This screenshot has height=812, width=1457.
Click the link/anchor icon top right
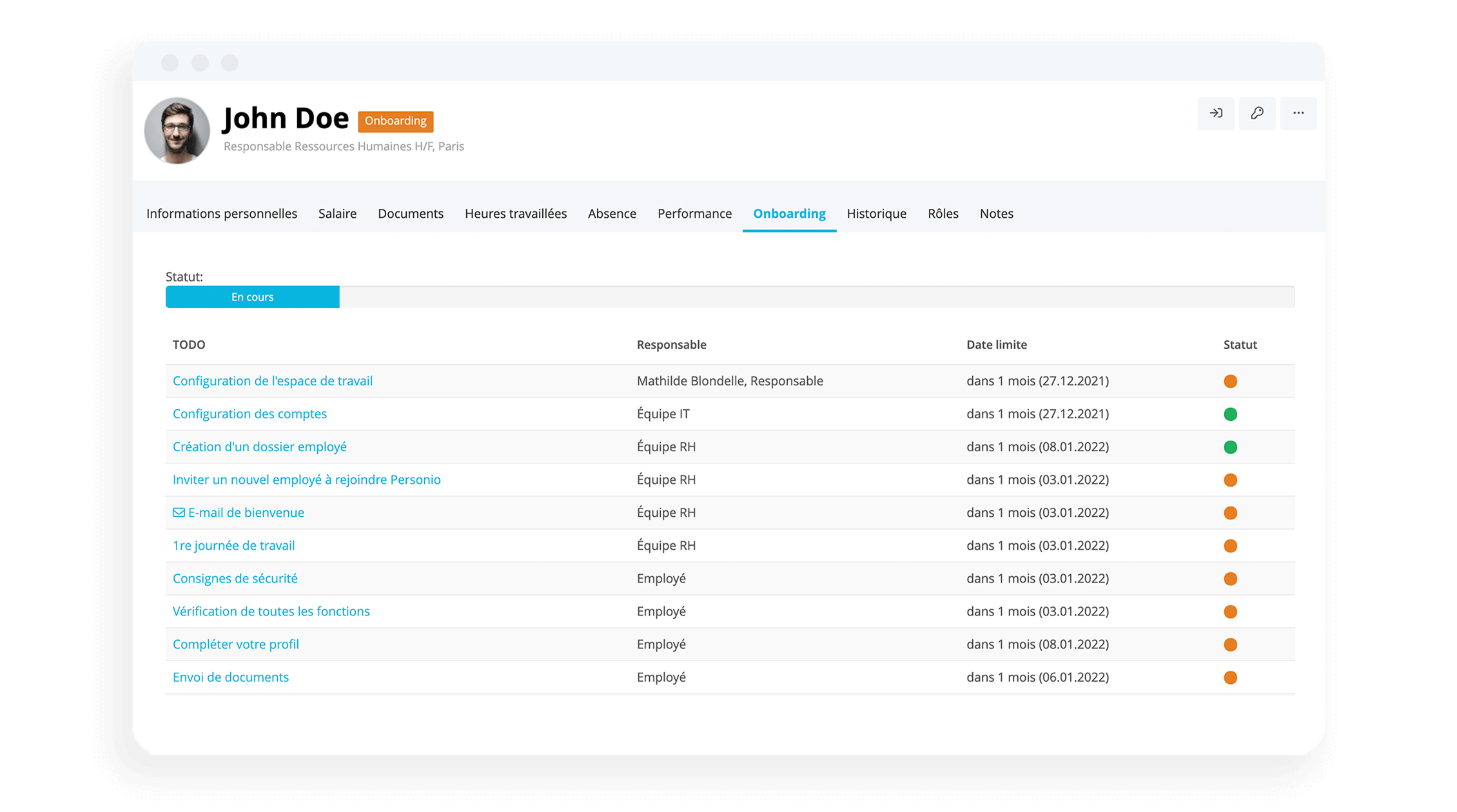(1258, 112)
